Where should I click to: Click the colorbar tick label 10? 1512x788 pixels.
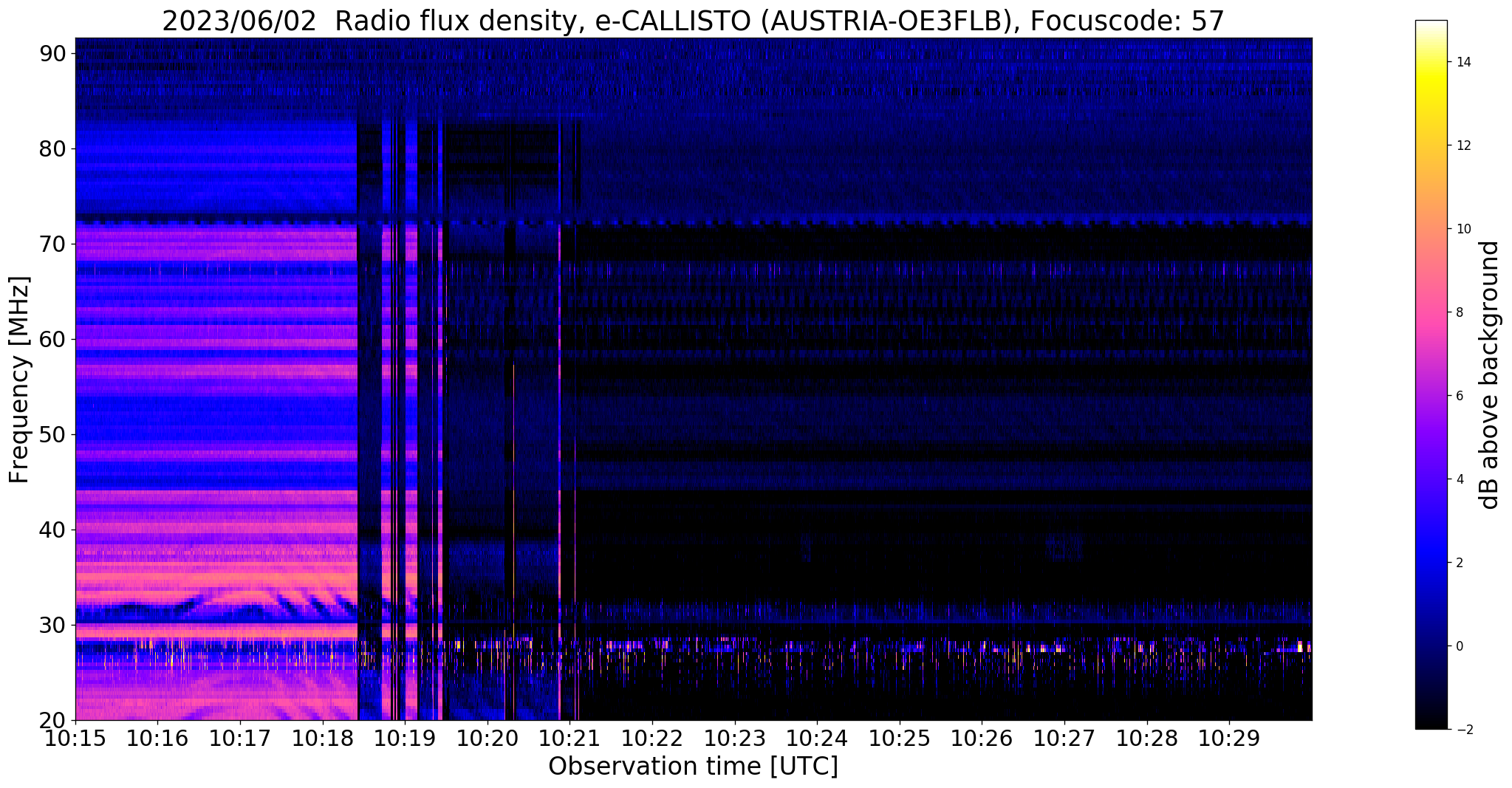click(x=1463, y=229)
